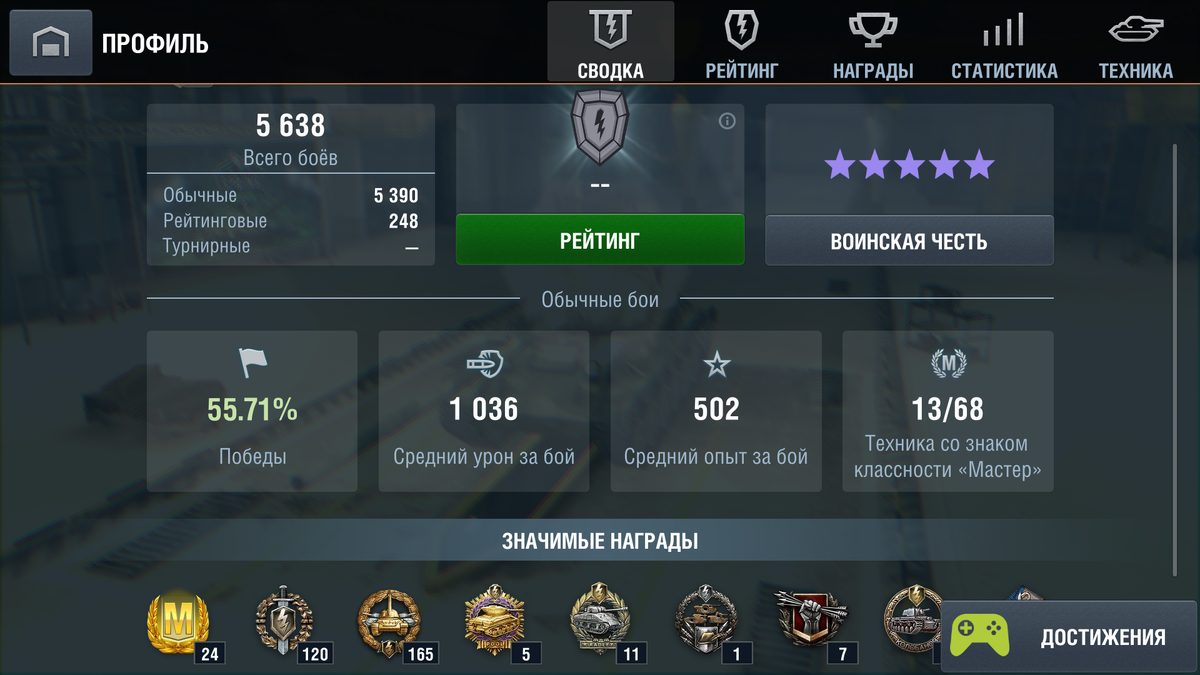Click the vertical scrollbar on right
This screenshot has height=675, width=1200.
tap(1176, 360)
